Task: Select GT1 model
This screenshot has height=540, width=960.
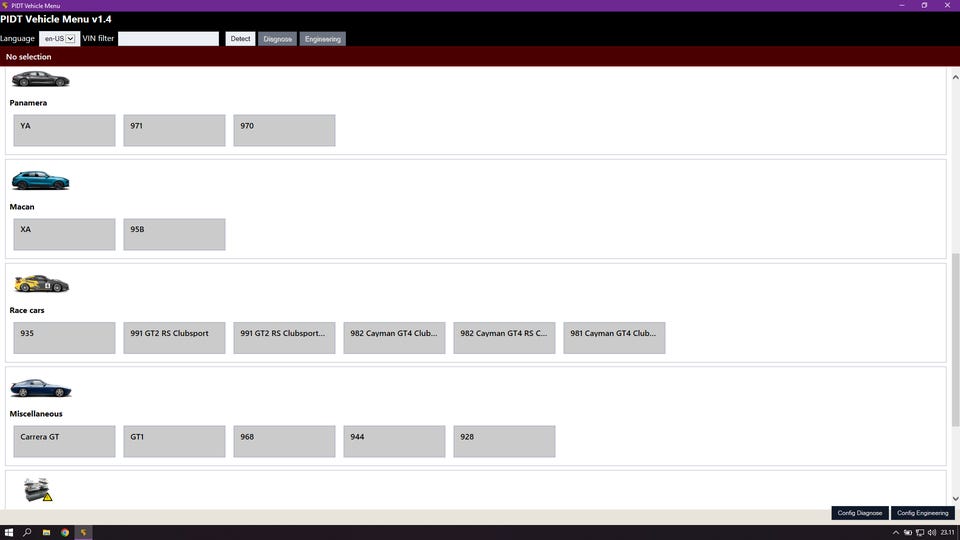Action: pos(174,441)
